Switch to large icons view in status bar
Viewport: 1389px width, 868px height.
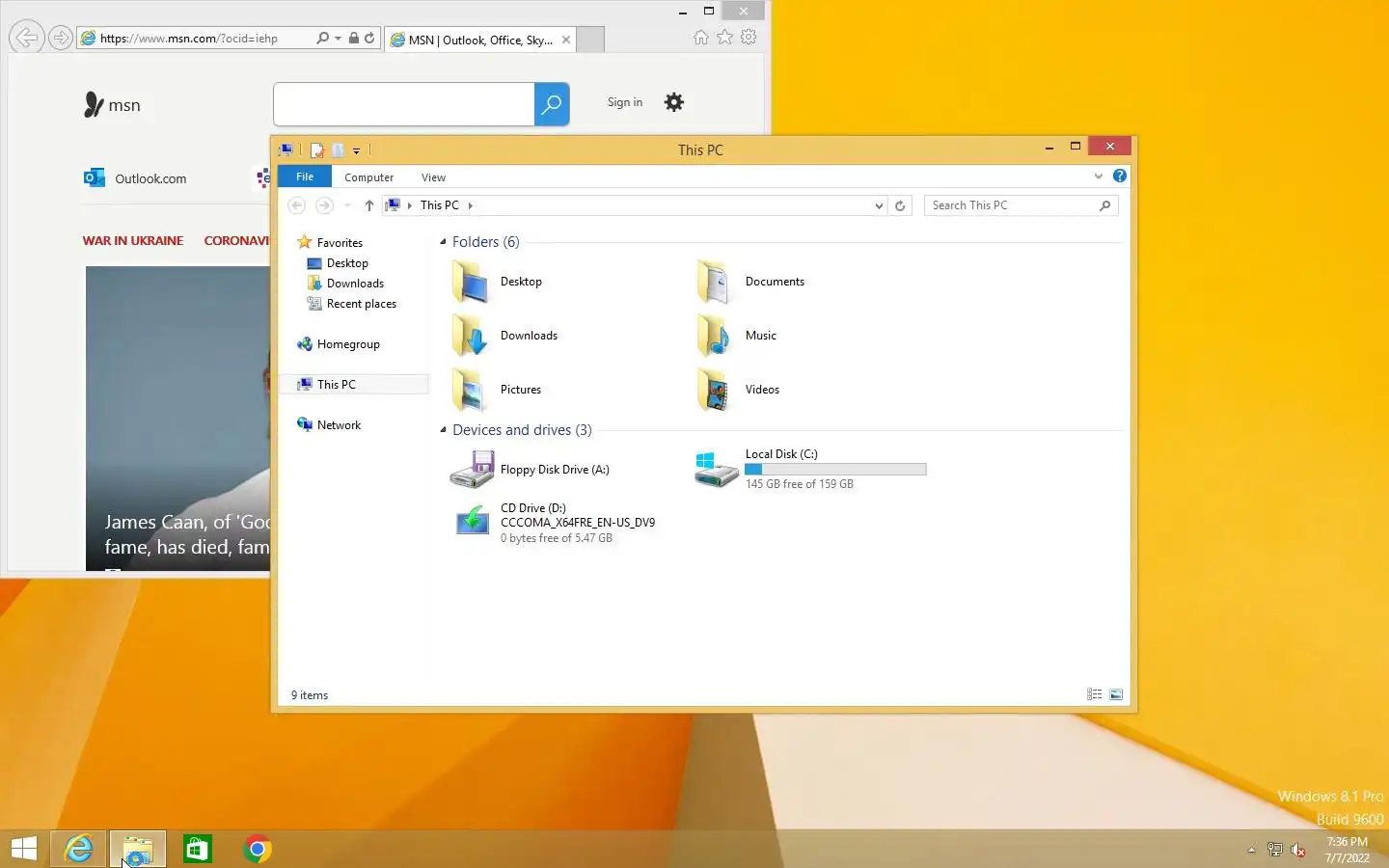coord(1116,694)
